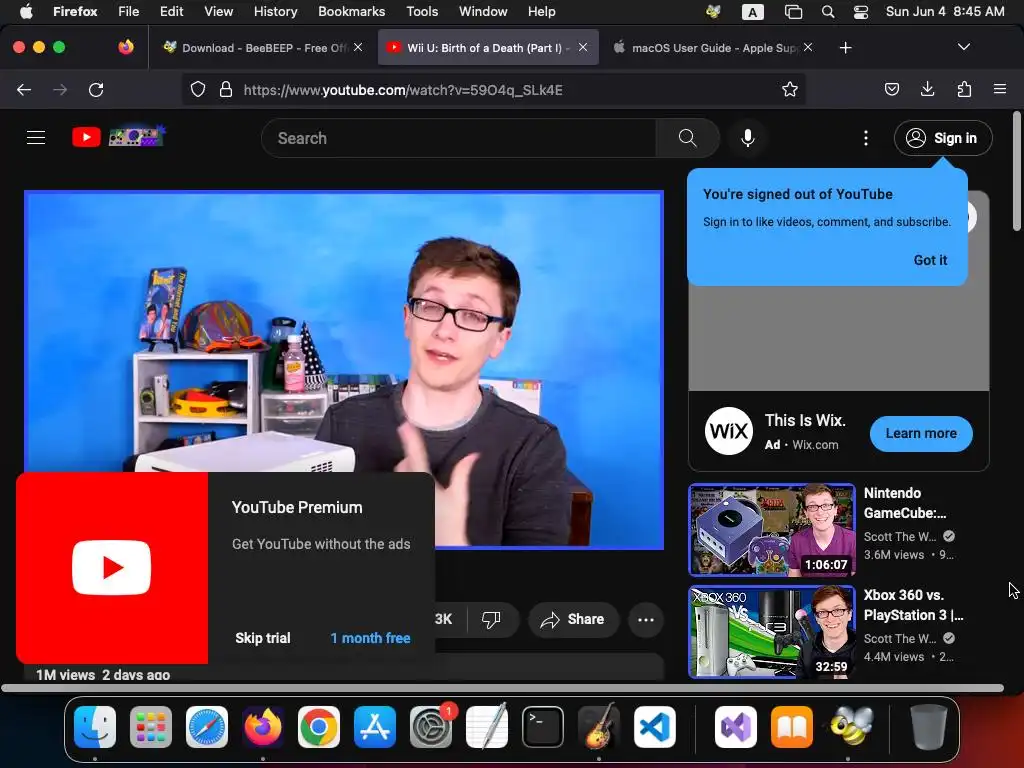Share the video with Share button
Image resolution: width=1024 pixels, height=768 pixels.
(x=573, y=620)
